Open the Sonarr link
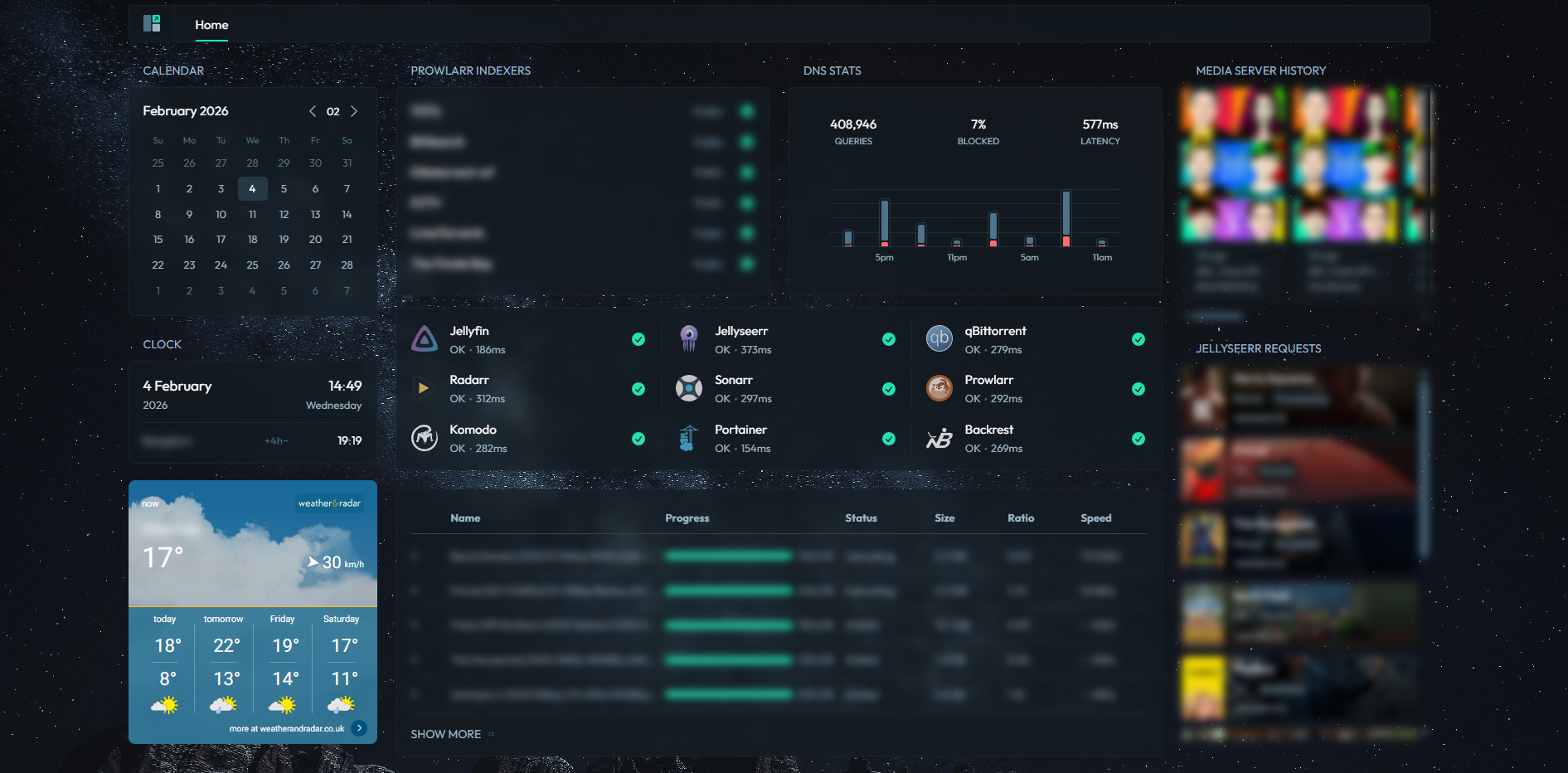Screen dimensions: 1568x773 [734, 380]
